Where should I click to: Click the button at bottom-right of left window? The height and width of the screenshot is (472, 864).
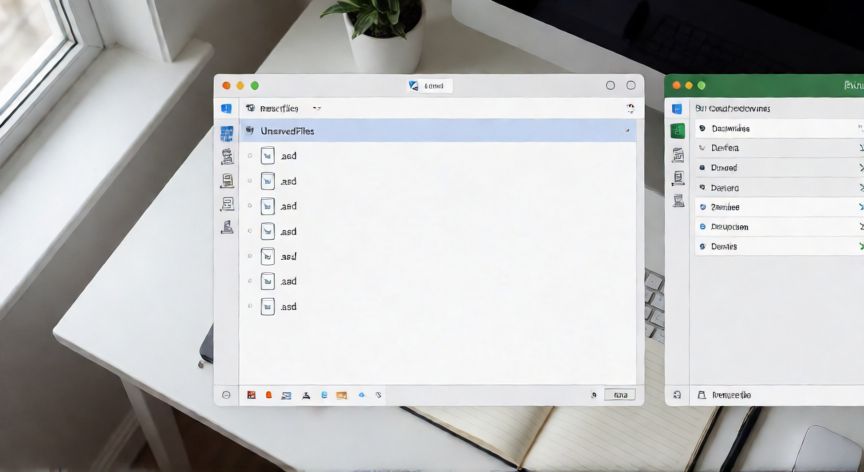click(x=620, y=395)
